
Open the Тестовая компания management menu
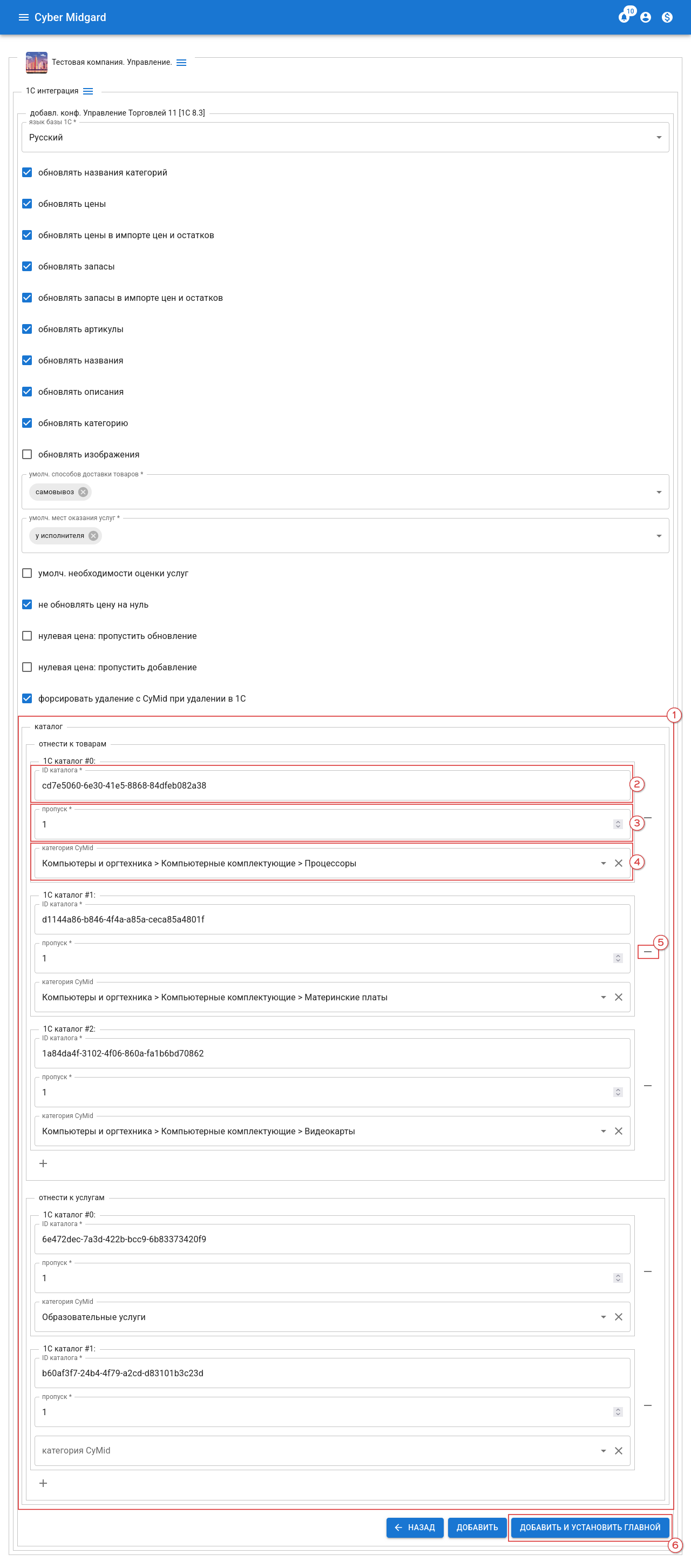point(181,63)
